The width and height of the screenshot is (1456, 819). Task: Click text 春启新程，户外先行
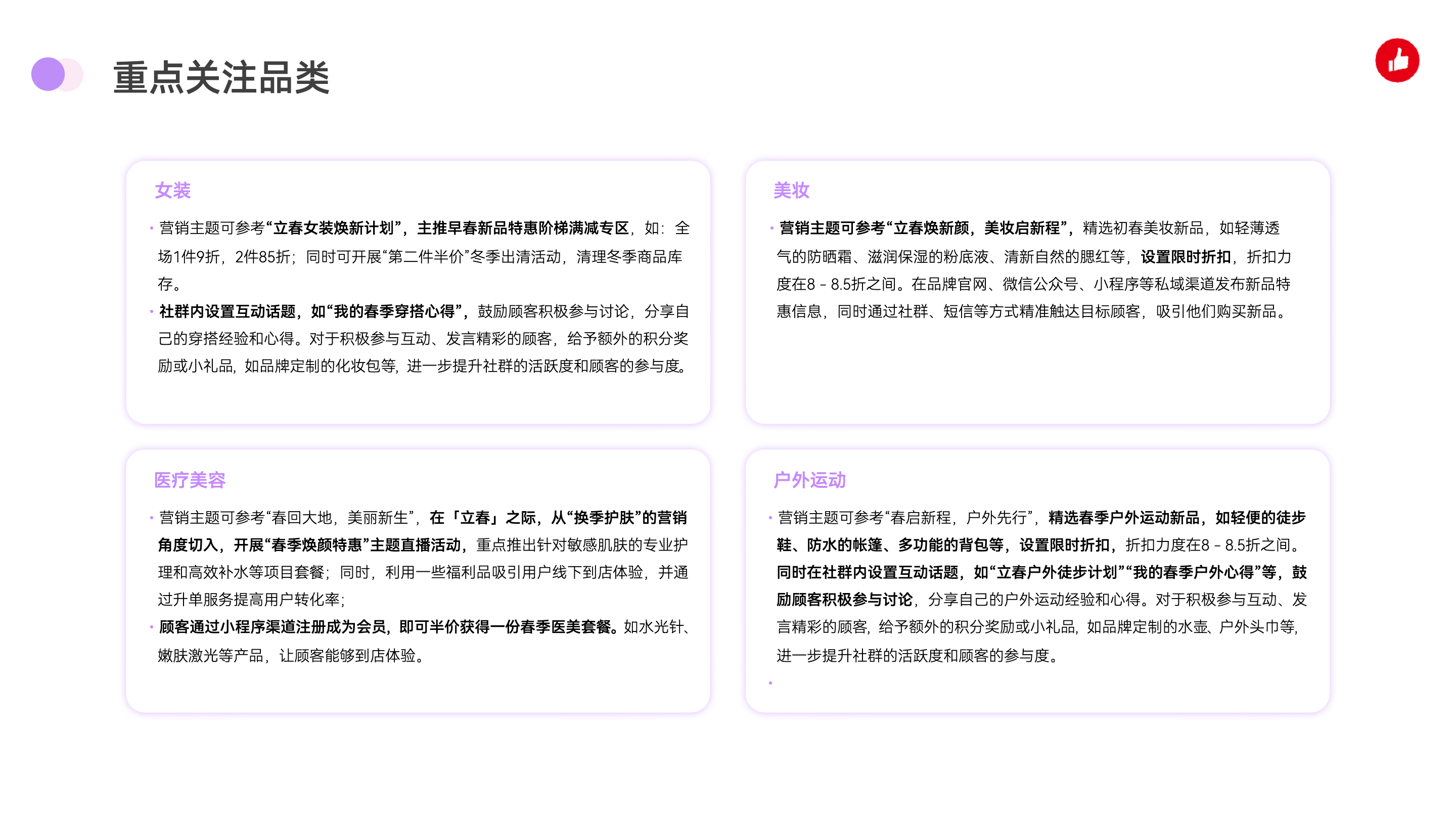(958, 518)
